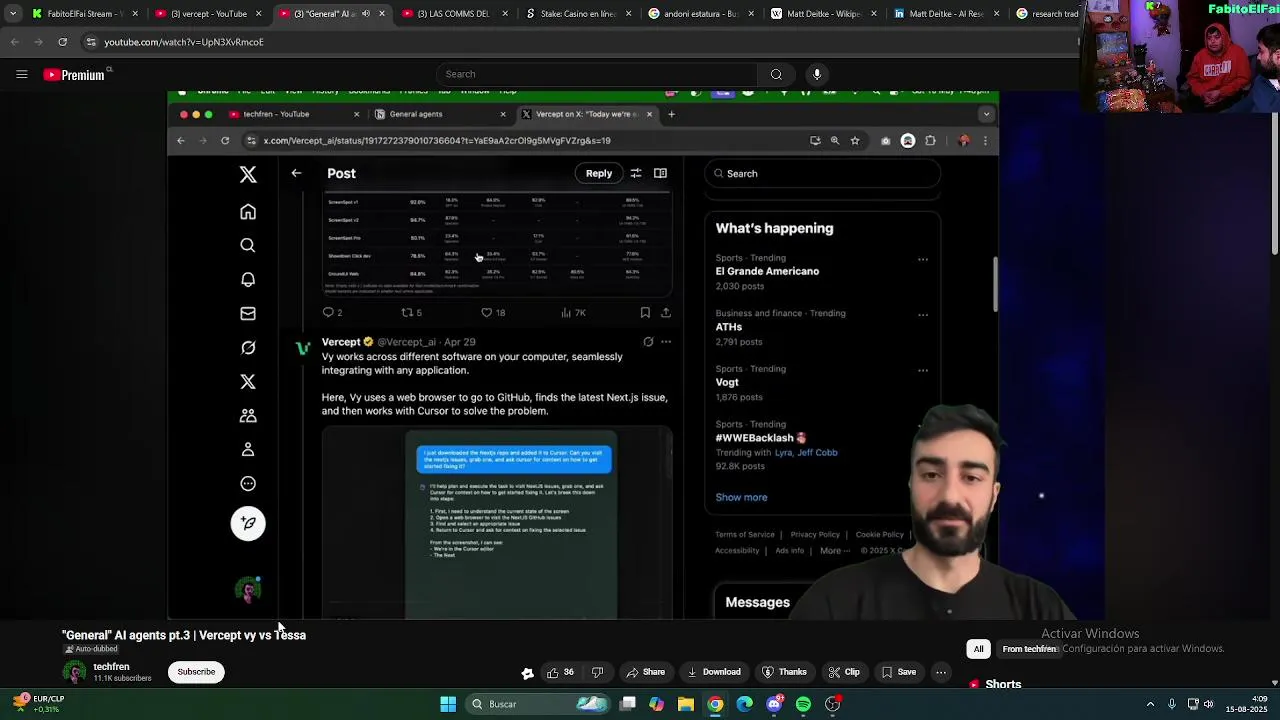Viewport: 1280px width, 720px height.
Task: Open the reader view icon beside Reply
Action: pyautogui.click(x=660, y=173)
